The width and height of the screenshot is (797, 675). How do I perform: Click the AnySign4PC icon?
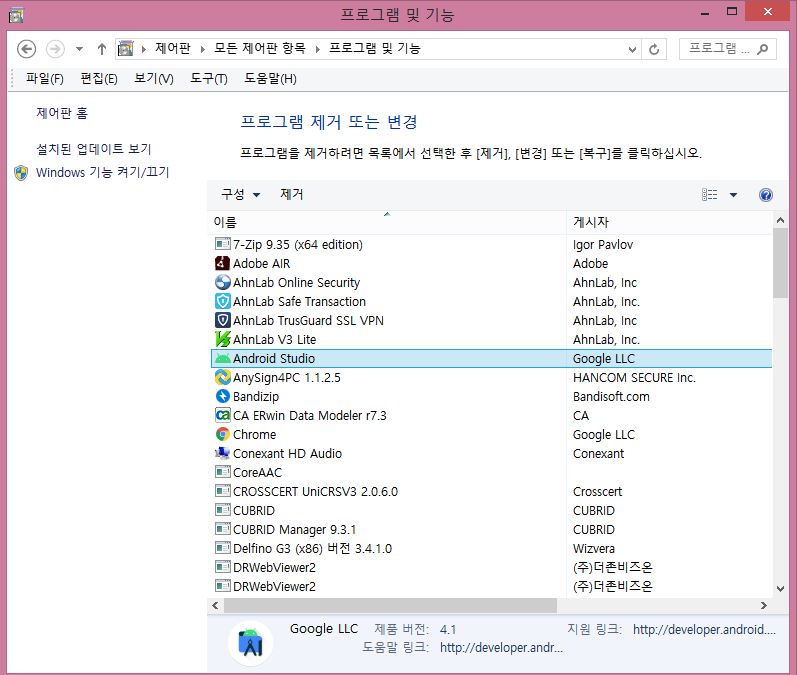(x=223, y=377)
